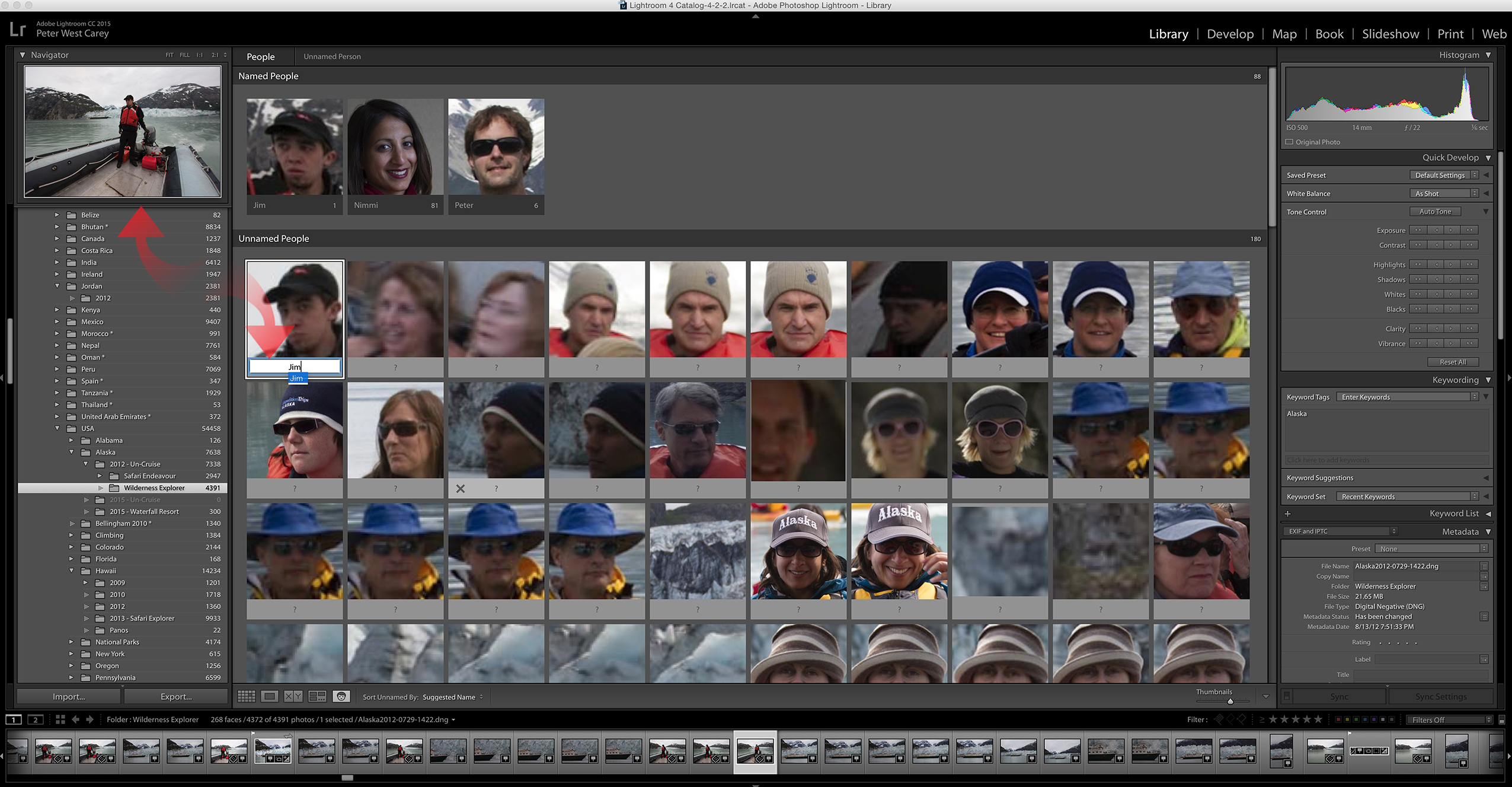
Task: Click the Export button
Action: point(176,696)
